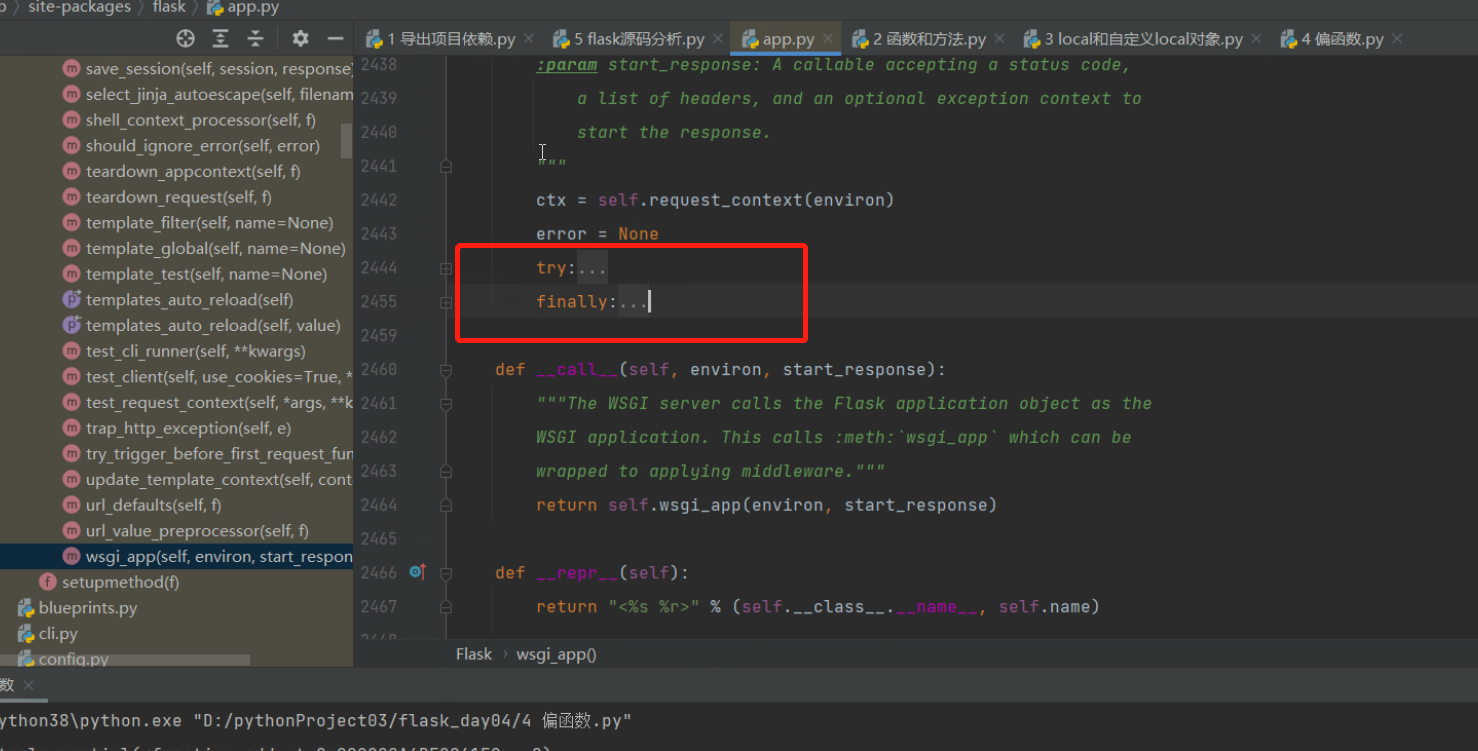1478x751 pixels.
Task: Click the fold end marker on line 2464
Action: tap(446, 505)
